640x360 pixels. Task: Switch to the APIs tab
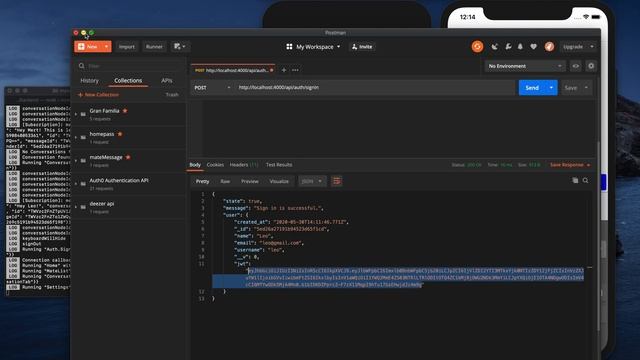[x=167, y=80]
